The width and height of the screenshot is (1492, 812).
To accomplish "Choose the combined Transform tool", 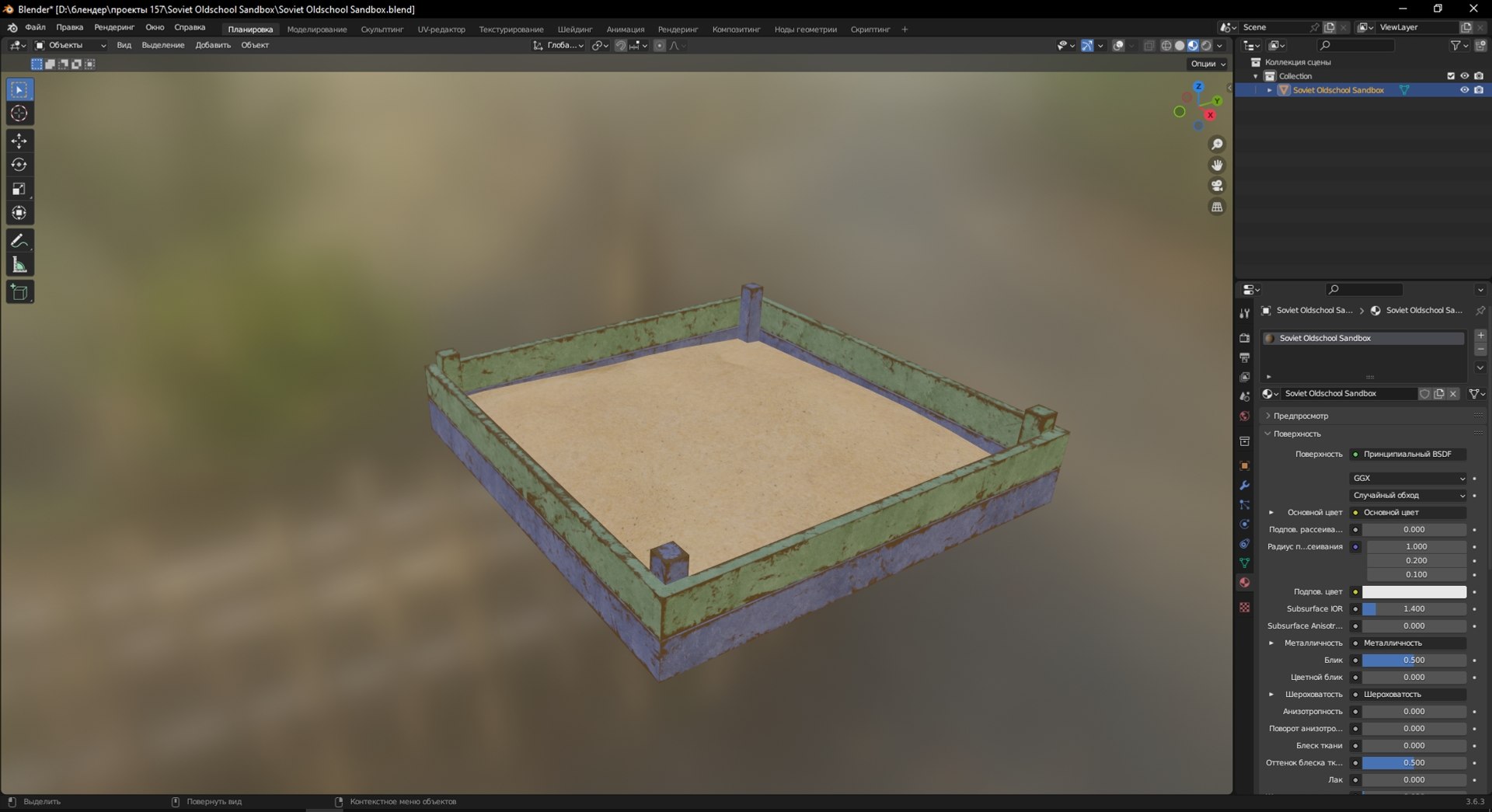I will (x=19, y=213).
